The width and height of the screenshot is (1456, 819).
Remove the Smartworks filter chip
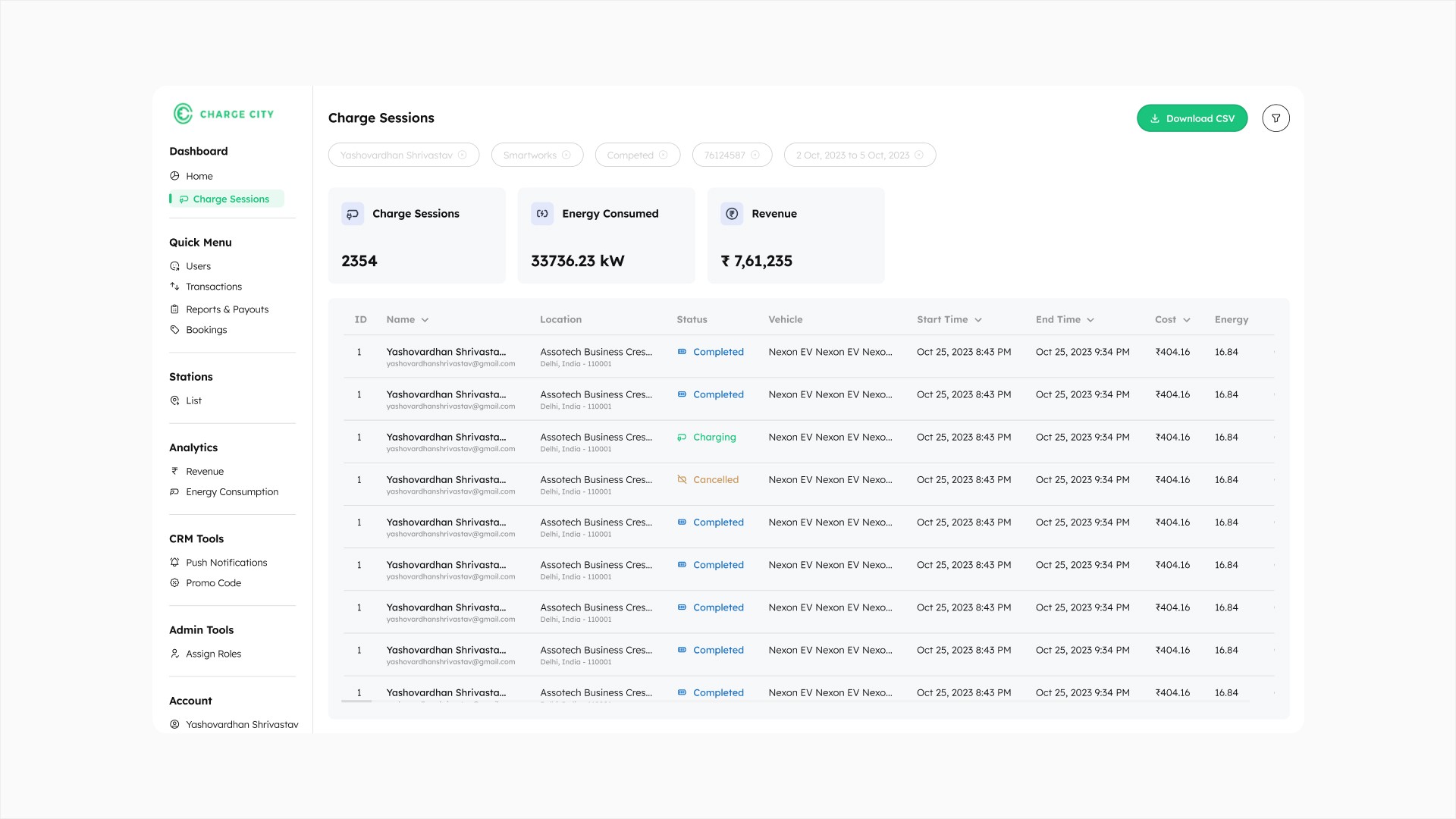pos(566,155)
